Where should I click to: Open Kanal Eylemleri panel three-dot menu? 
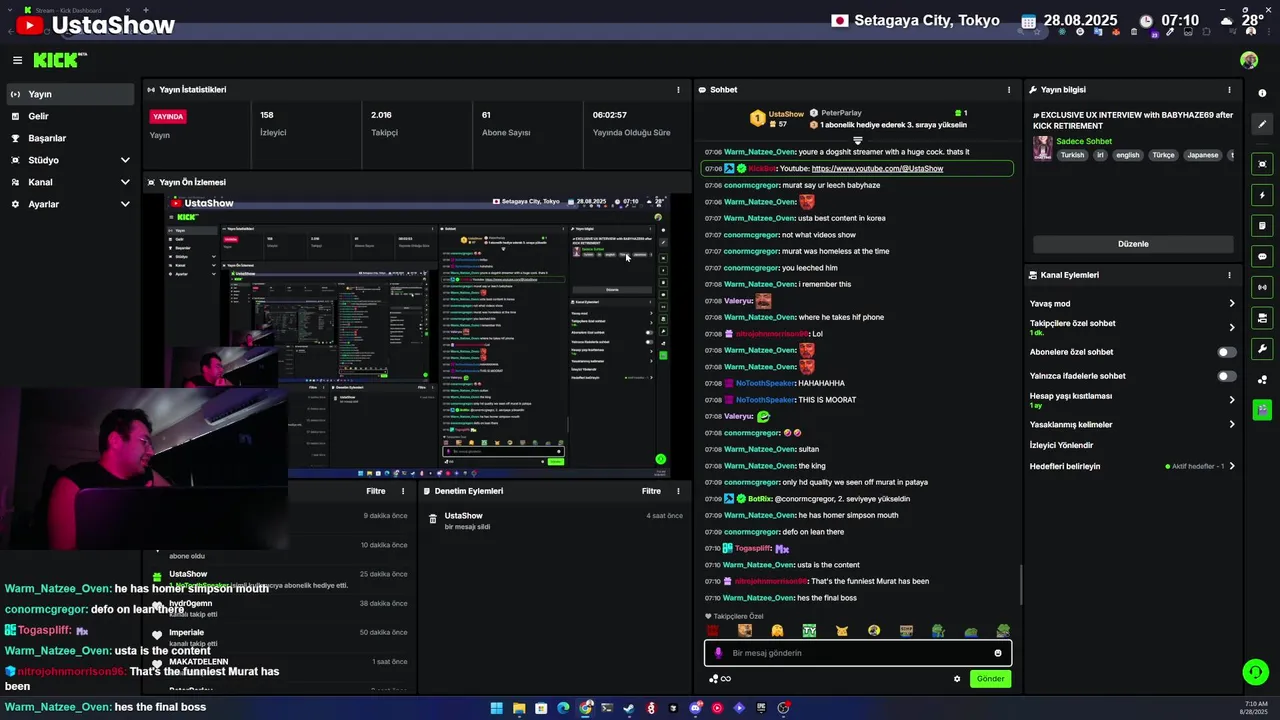[x=1229, y=275]
